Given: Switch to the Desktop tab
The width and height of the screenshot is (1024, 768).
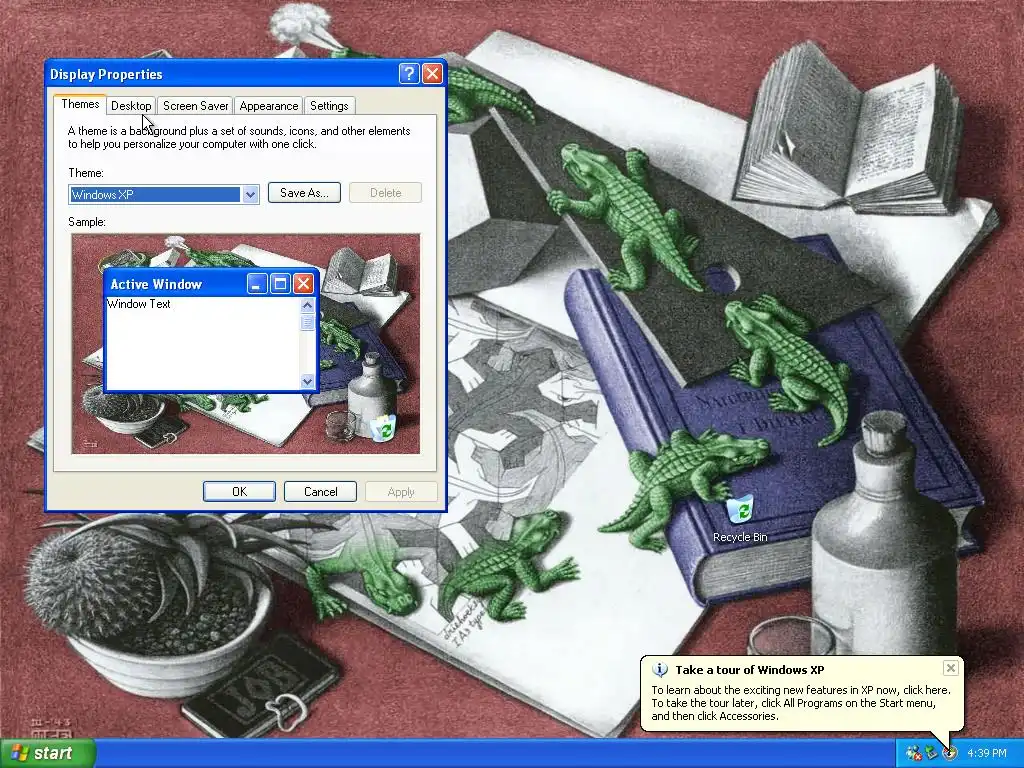Looking at the screenshot, I should tap(131, 106).
